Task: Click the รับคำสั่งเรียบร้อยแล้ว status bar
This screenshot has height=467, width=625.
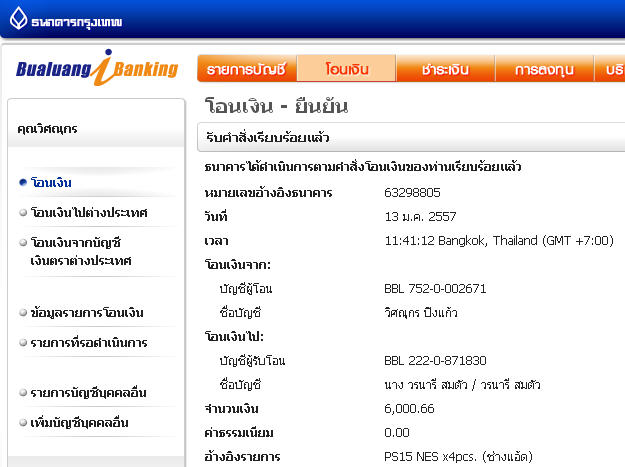Action: point(411,137)
